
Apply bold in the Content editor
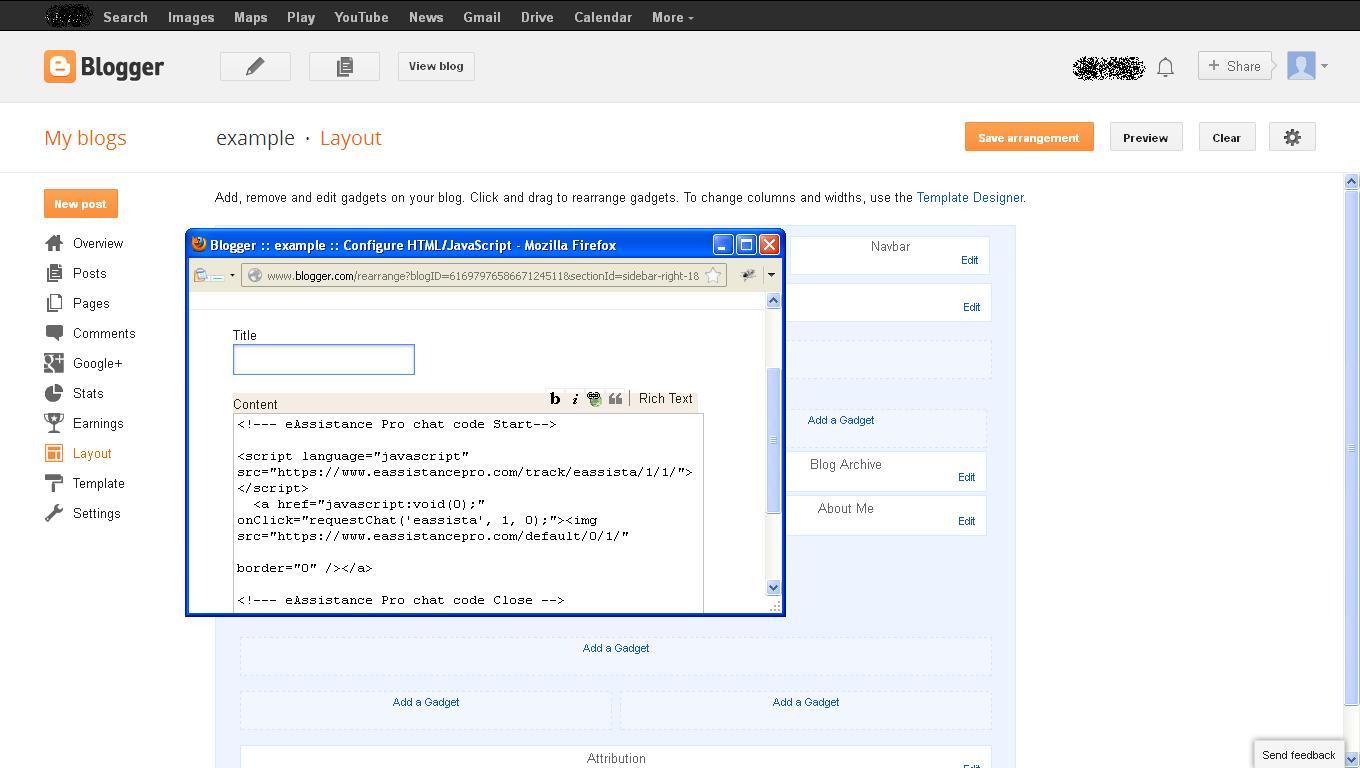(x=555, y=398)
